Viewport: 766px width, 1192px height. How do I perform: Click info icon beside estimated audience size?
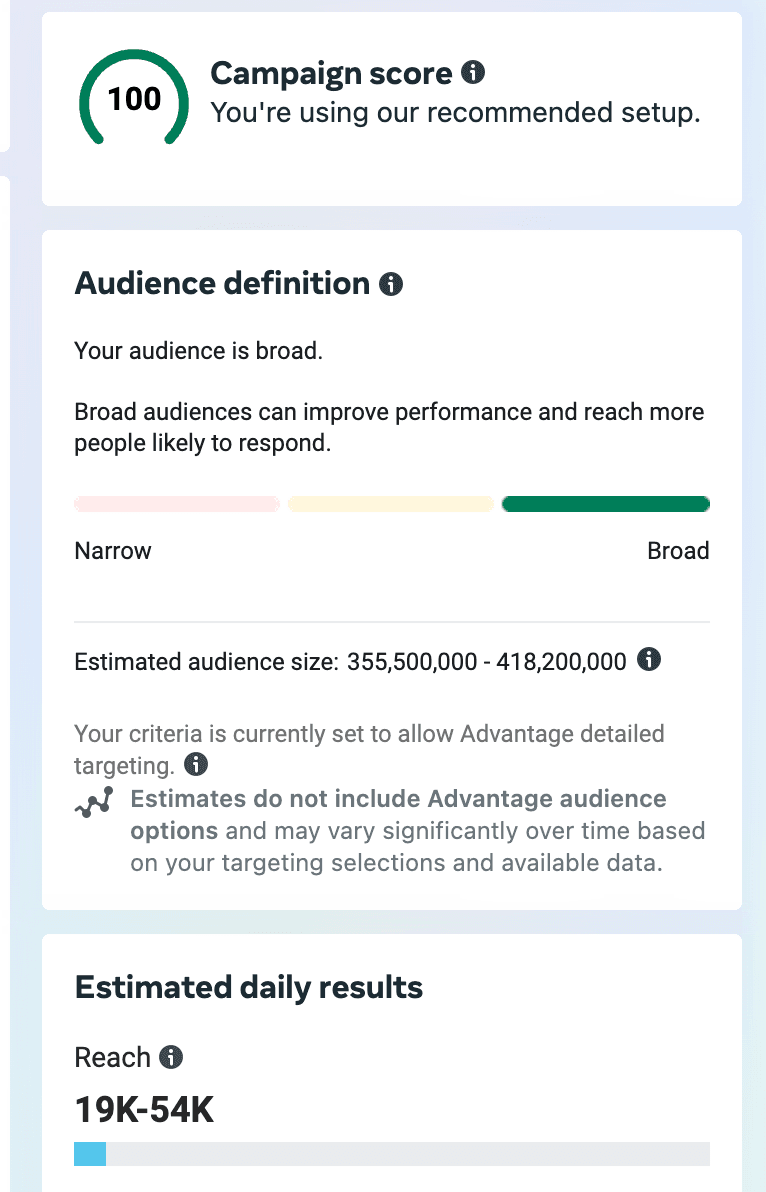tap(649, 660)
